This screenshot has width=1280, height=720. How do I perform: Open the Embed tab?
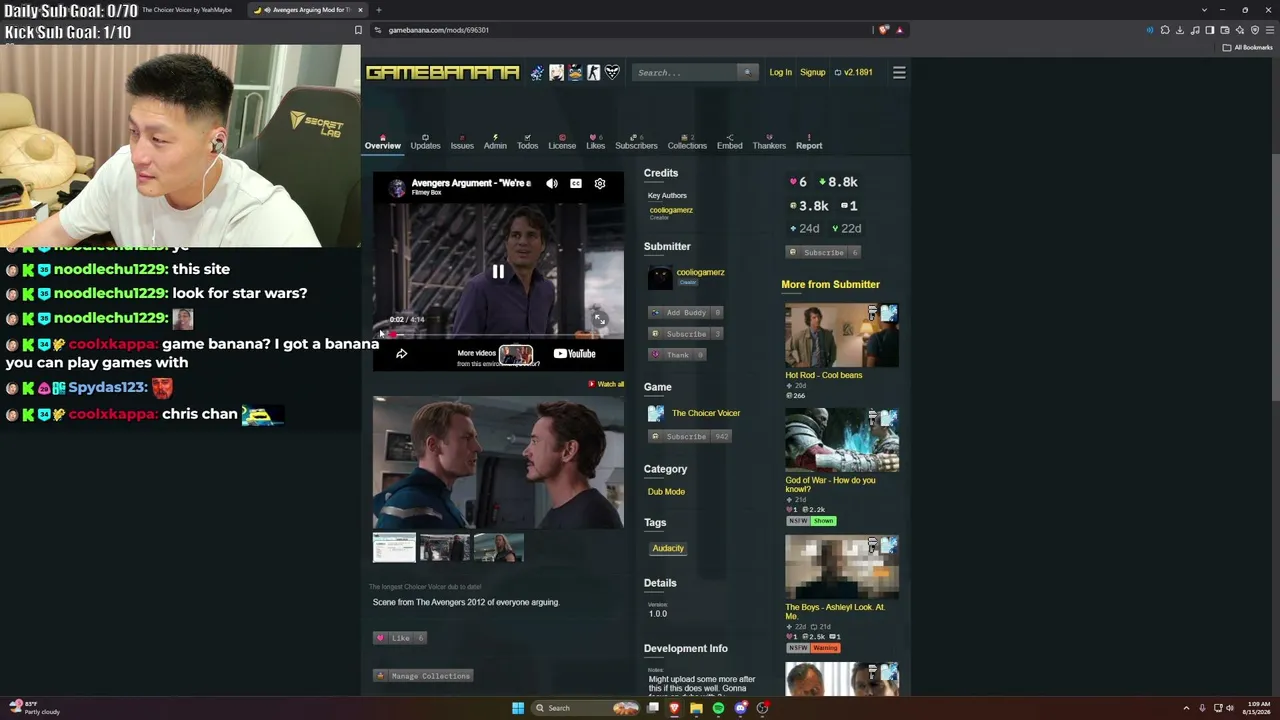click(729, 142)
